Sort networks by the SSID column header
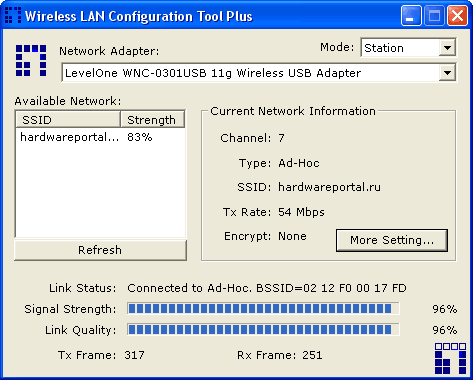Viewport: 473px width, 380px height. click(x=68, y=120)
